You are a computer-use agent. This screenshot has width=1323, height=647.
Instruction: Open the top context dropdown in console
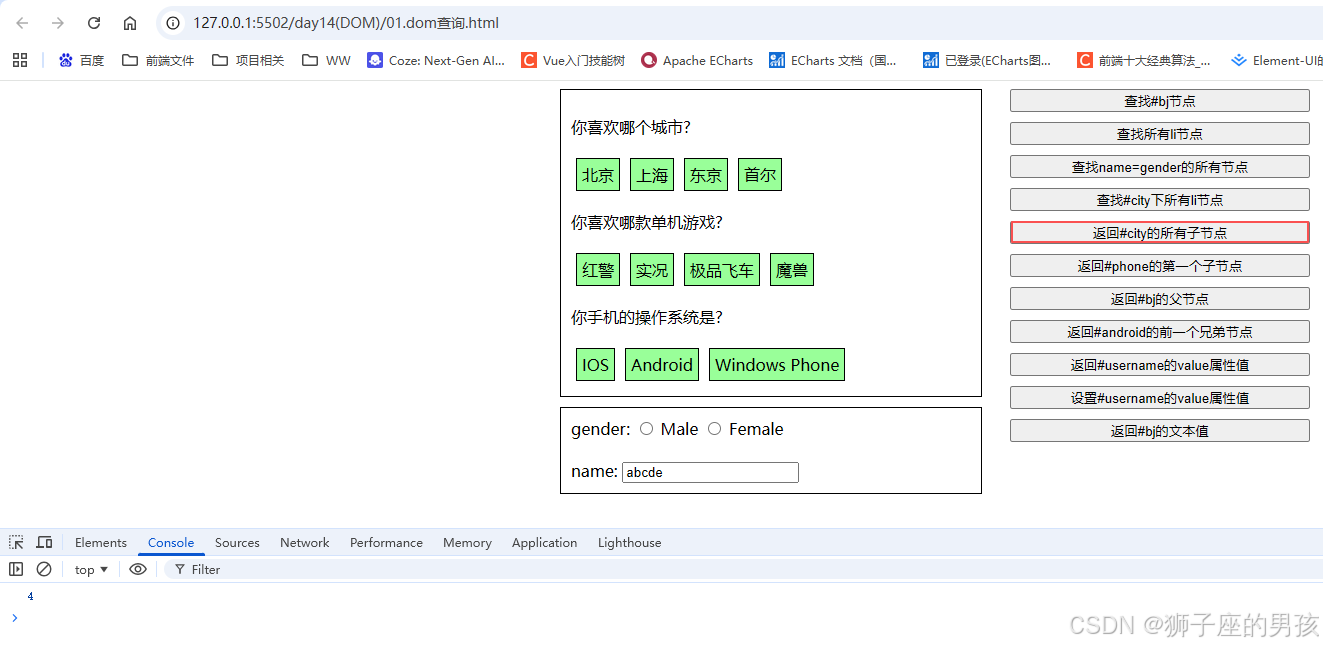(x=91, y=569)
